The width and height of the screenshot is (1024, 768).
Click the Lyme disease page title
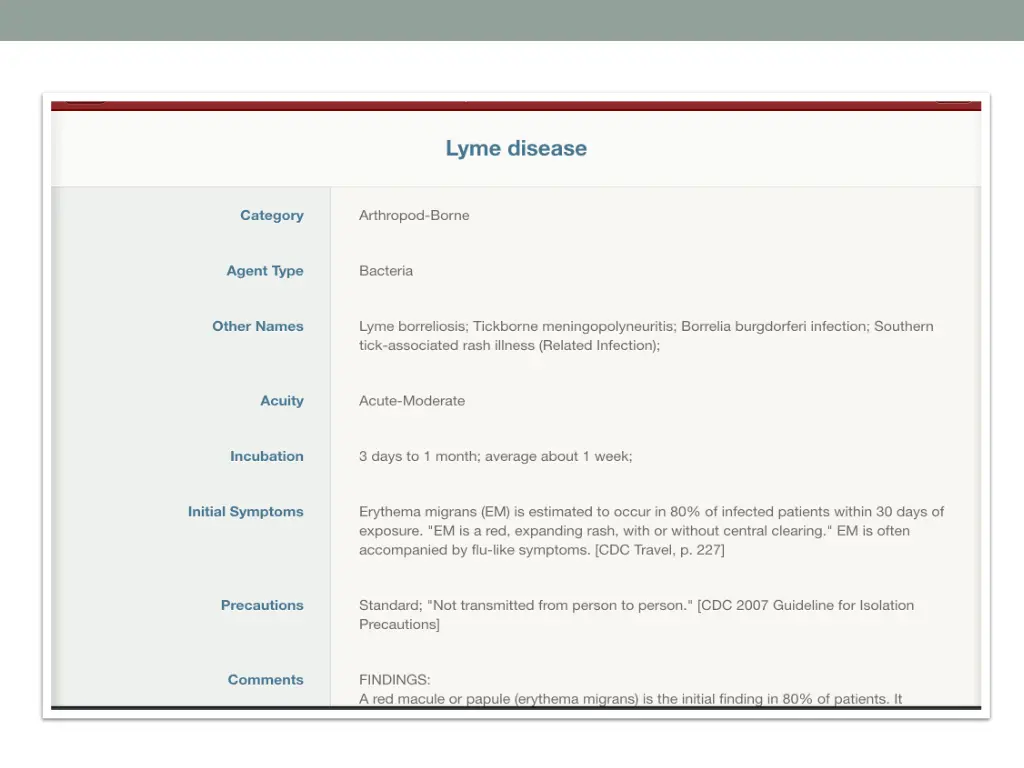click(516, 148)
